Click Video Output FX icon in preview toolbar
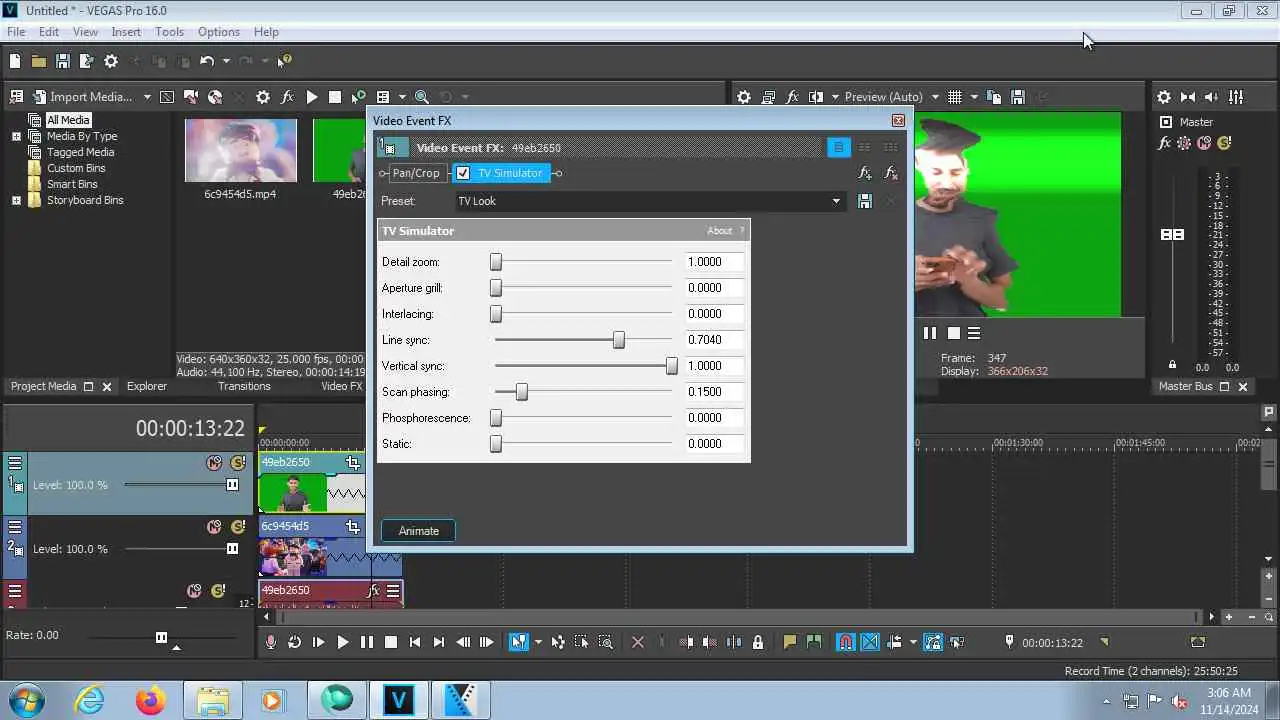1280x720 pixels. (793, 97)
